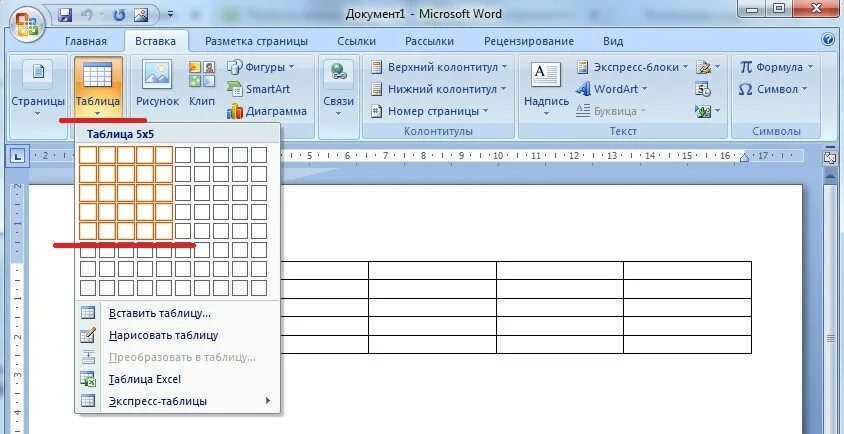This screenshot has width=844, height=434.
Task: Expand the signature line dropdown arrow
Action: [x=718, y=67]
